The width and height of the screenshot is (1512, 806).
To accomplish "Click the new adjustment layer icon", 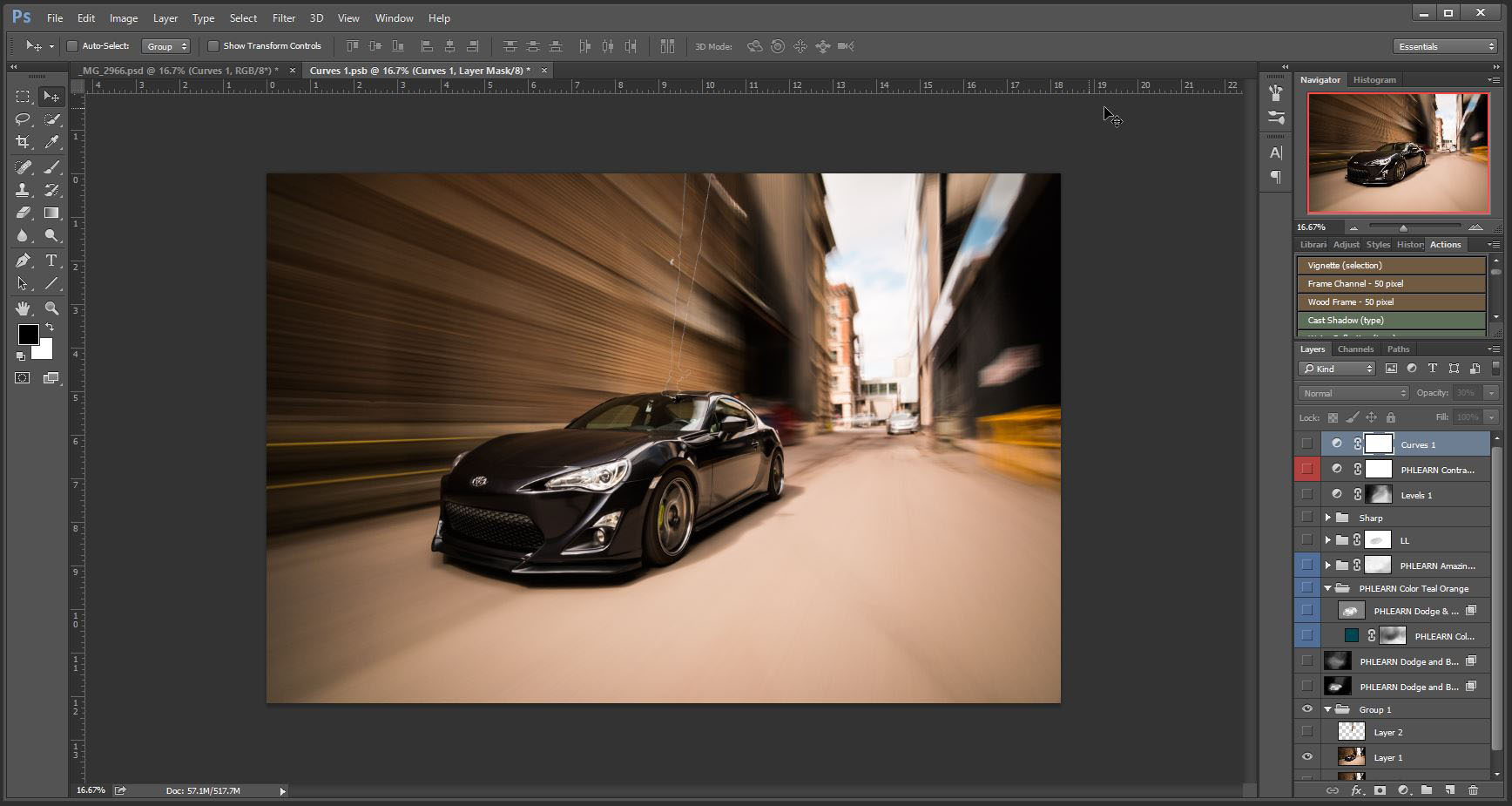I will coord(1403,790).
